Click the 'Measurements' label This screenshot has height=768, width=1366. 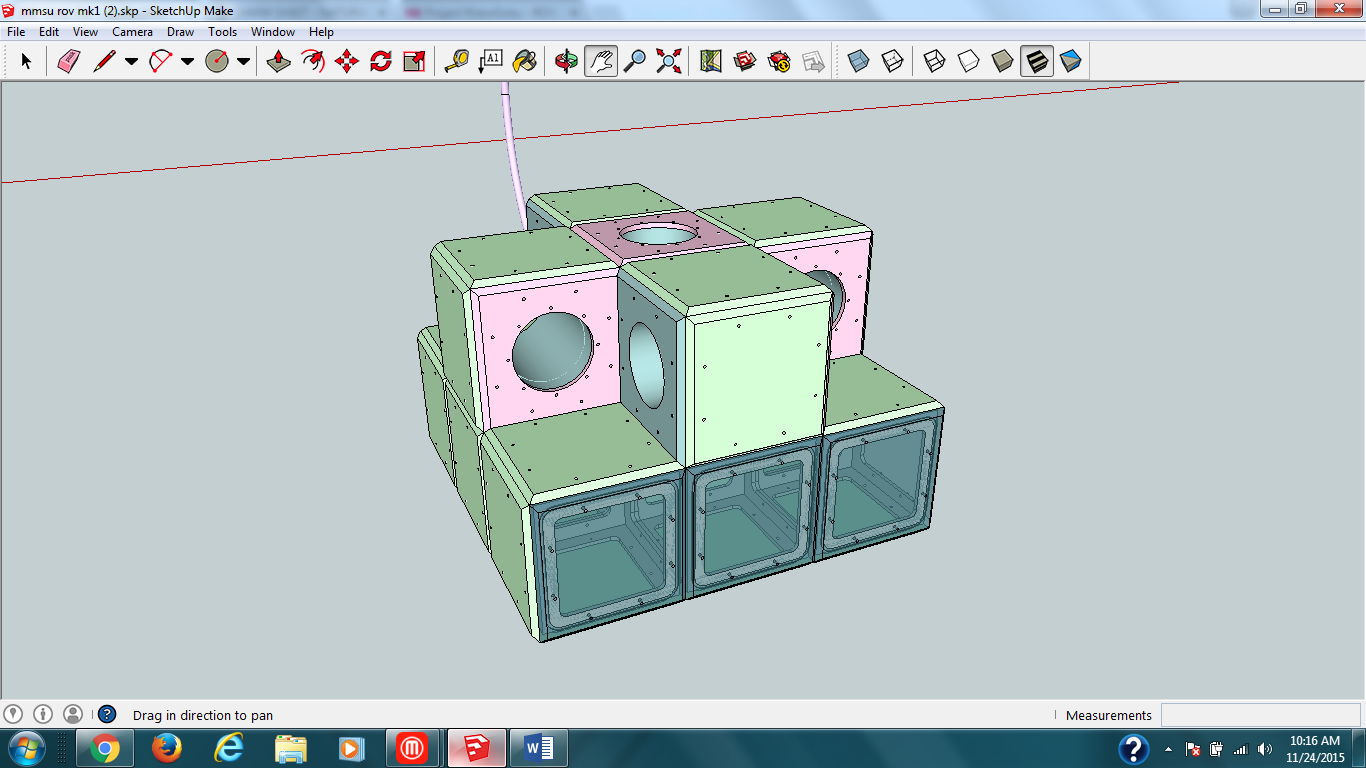[1109, 715]
